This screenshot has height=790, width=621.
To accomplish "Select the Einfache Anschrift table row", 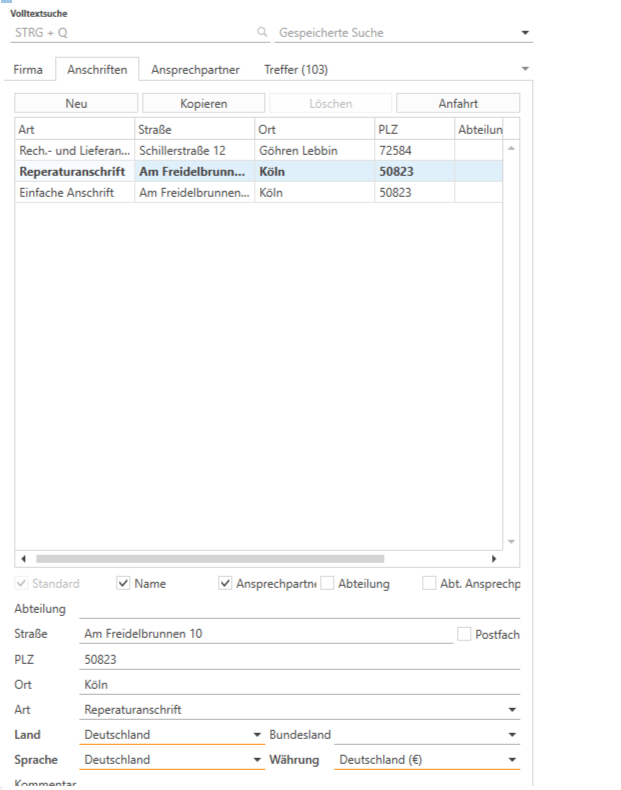I will point(75,192).
